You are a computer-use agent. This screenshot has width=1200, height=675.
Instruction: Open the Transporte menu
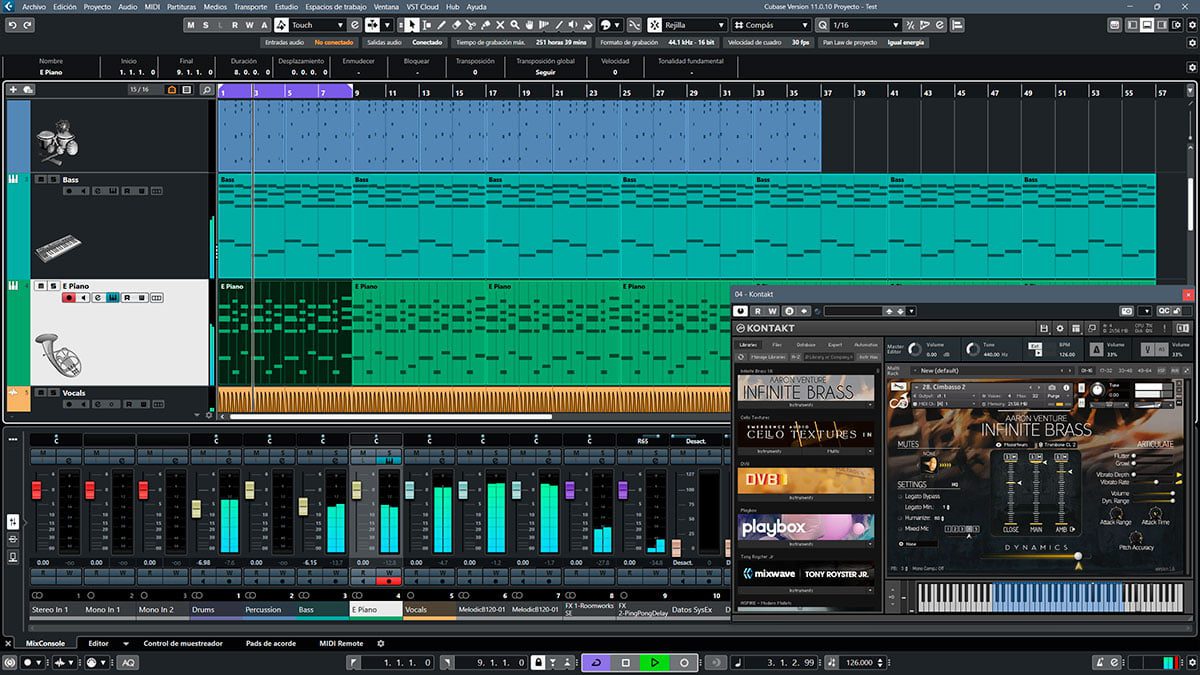[251, 6]
